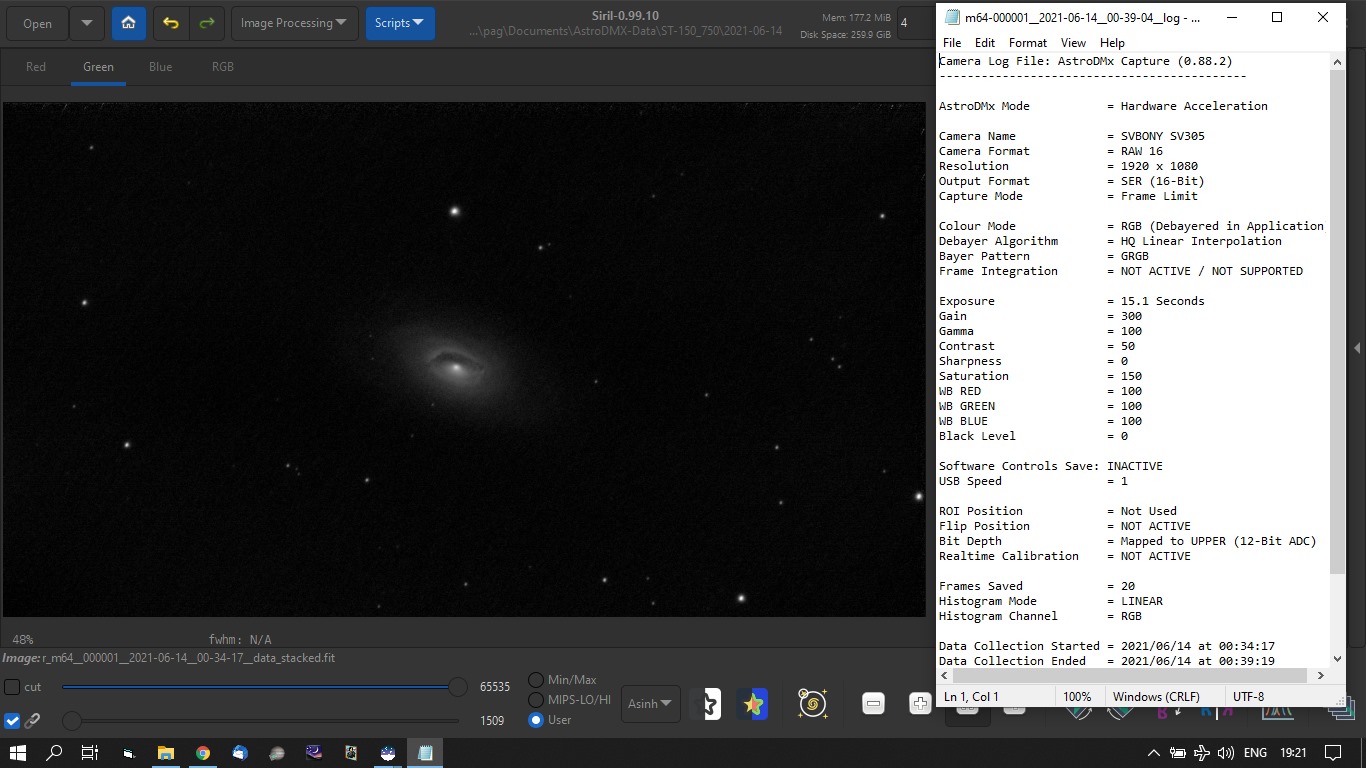The image size is (1366, 768).
Task: Expand the Asinh display mode dropdown
Action: pos(651,704)
